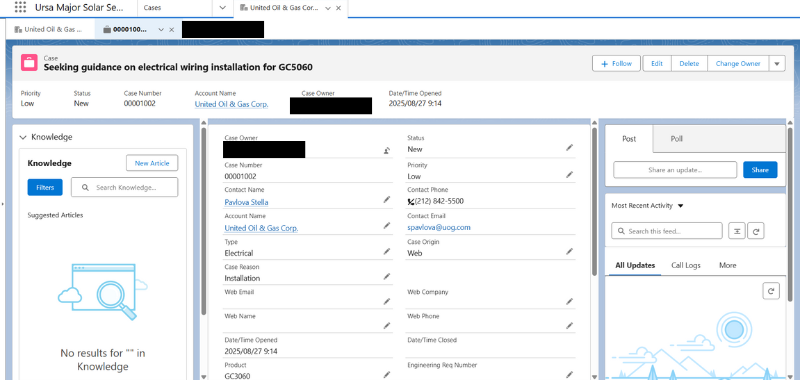The image size is (800, 380).
Task: Click the pencil icon next to Status
Action: click(x=569, y=147)
